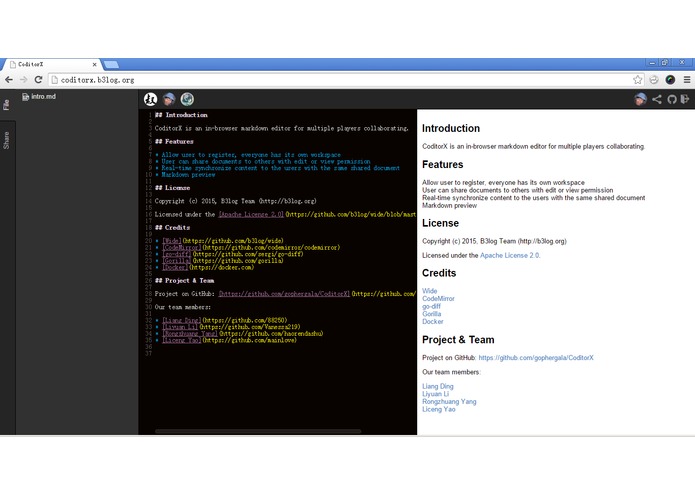695x494 pixels.
Task: Click the logout door icon
Action: point(685,99)
